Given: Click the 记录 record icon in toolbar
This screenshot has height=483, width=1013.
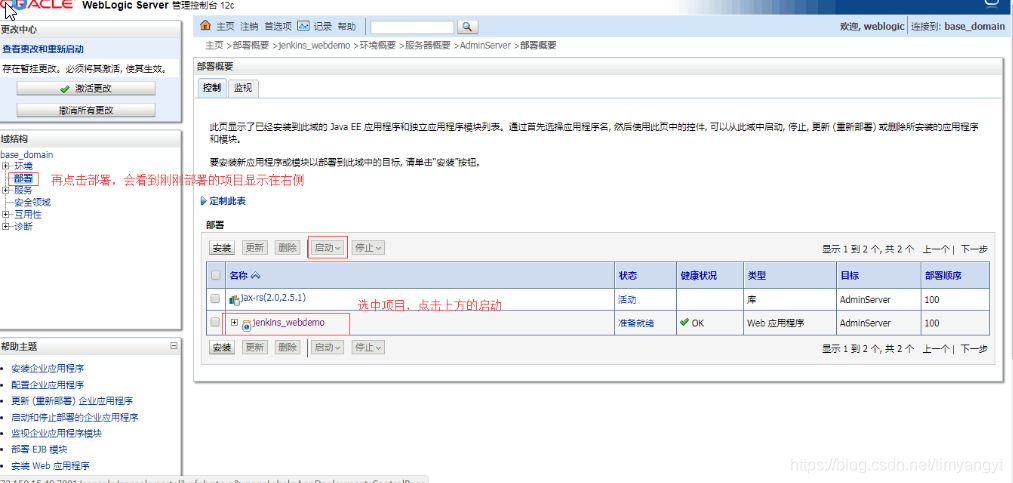Looking at the screenshot, I should click(304, 26).
